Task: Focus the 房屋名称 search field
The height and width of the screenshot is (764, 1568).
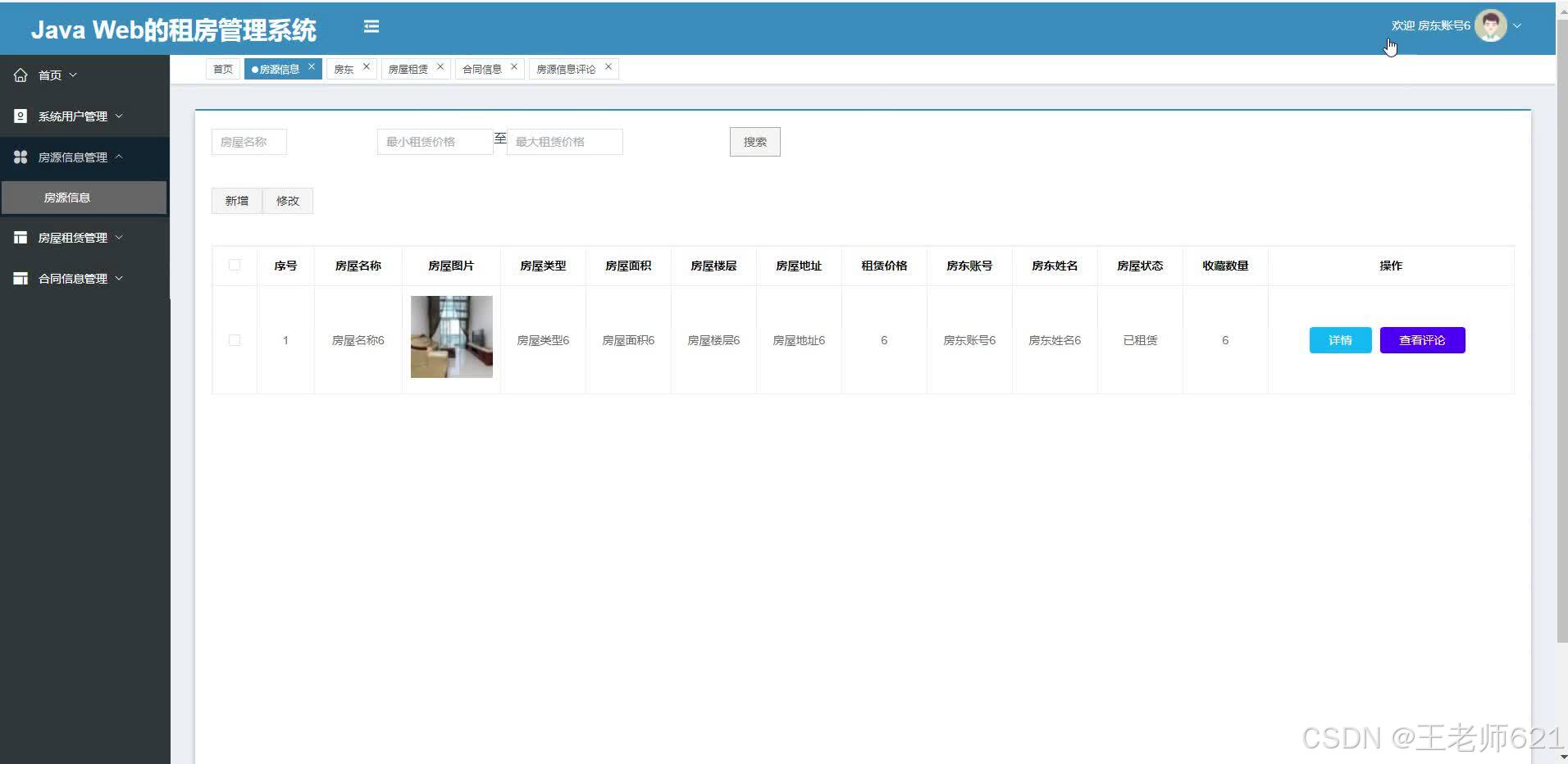Action: pyautogui.click(x=249, y=142)
